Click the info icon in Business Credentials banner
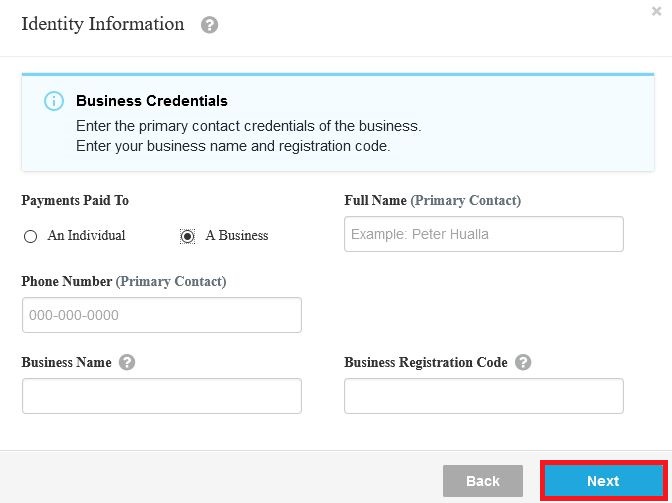 coord(54,101)
